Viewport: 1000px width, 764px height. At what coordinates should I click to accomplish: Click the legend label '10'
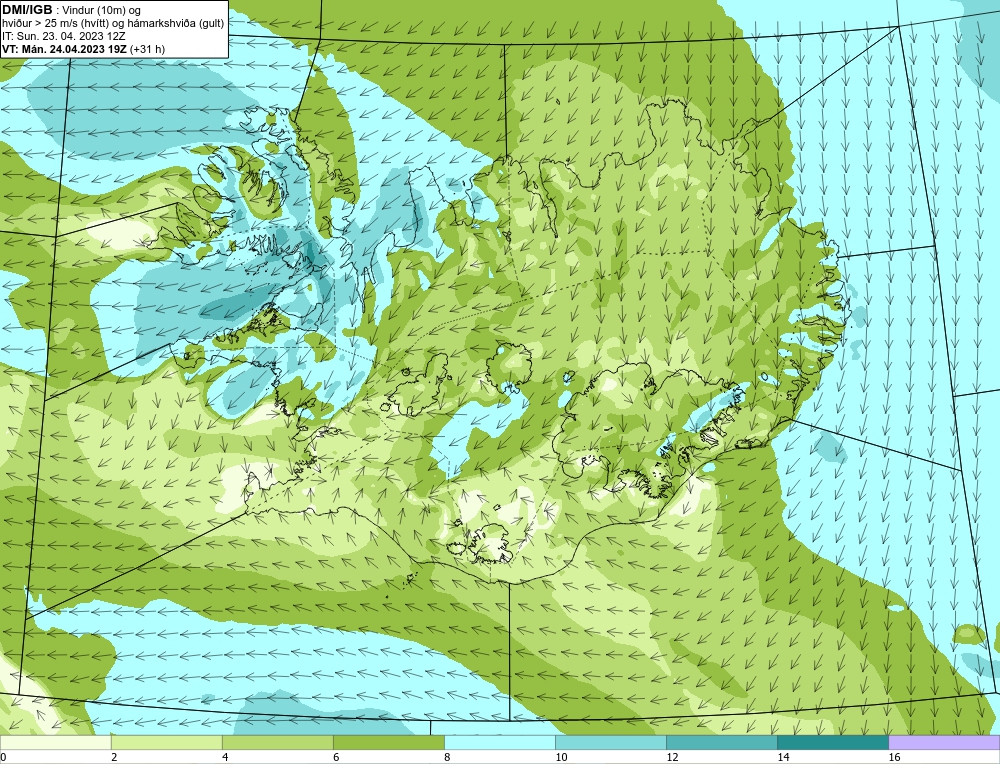coord(561,757)
